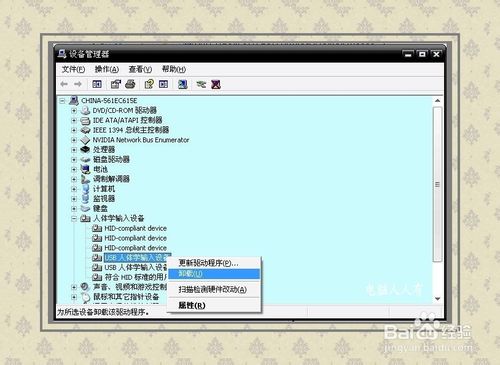This screenshot has width=500, height=365.
Task: Select the DVD/CD-ROM 驱动器 disc icon
Action: pos(86,110)
